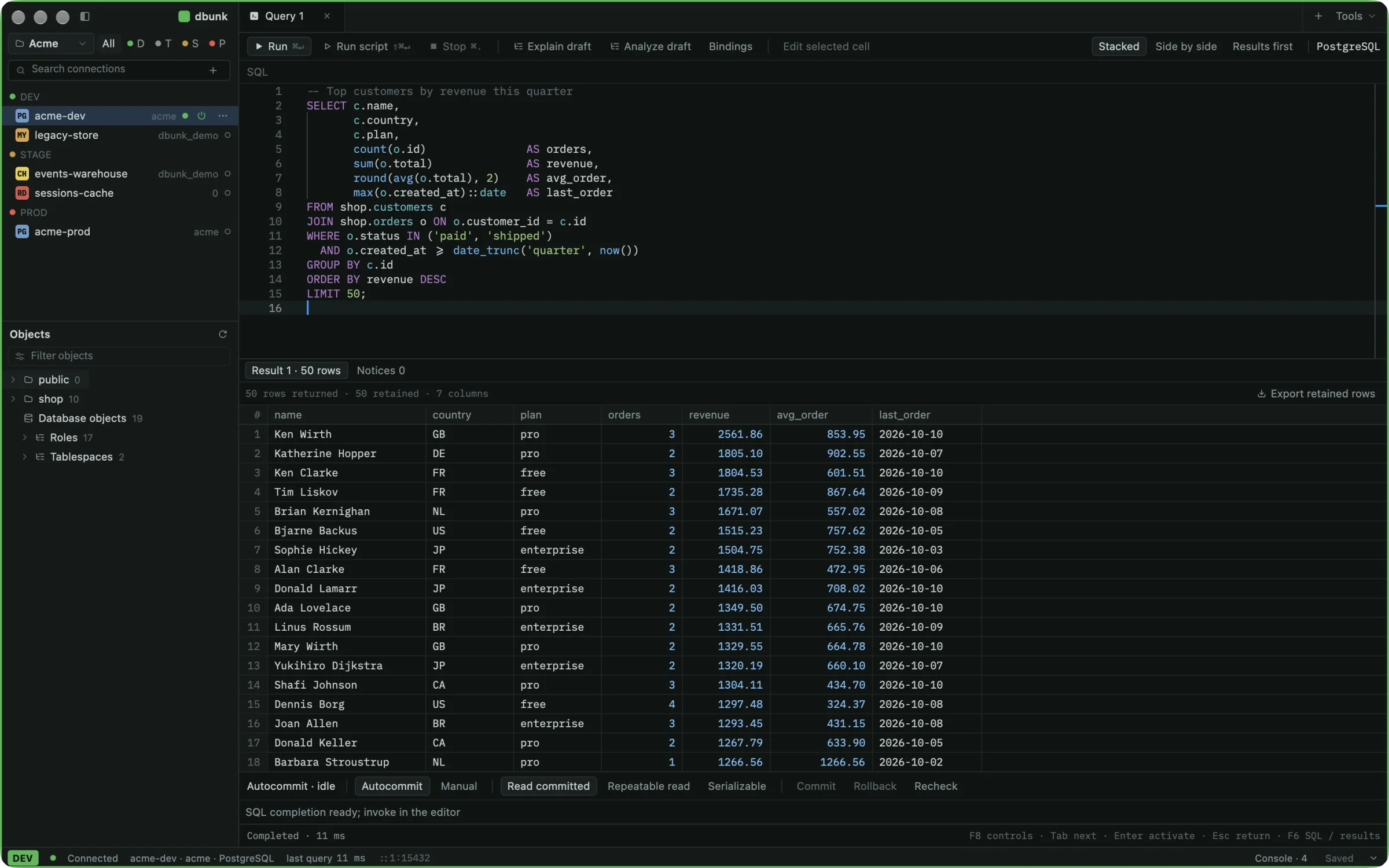Click the RD icon of sessions-cache
The width and height of the screenshot is (1389, 868).
point(22,193)
